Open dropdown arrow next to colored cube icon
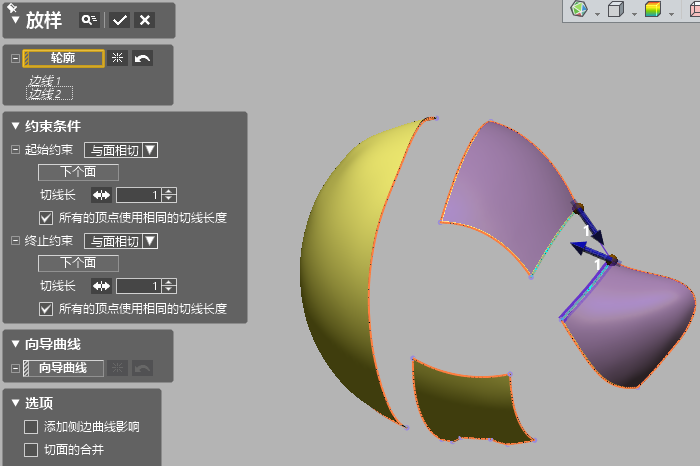 tap(671, 15)
